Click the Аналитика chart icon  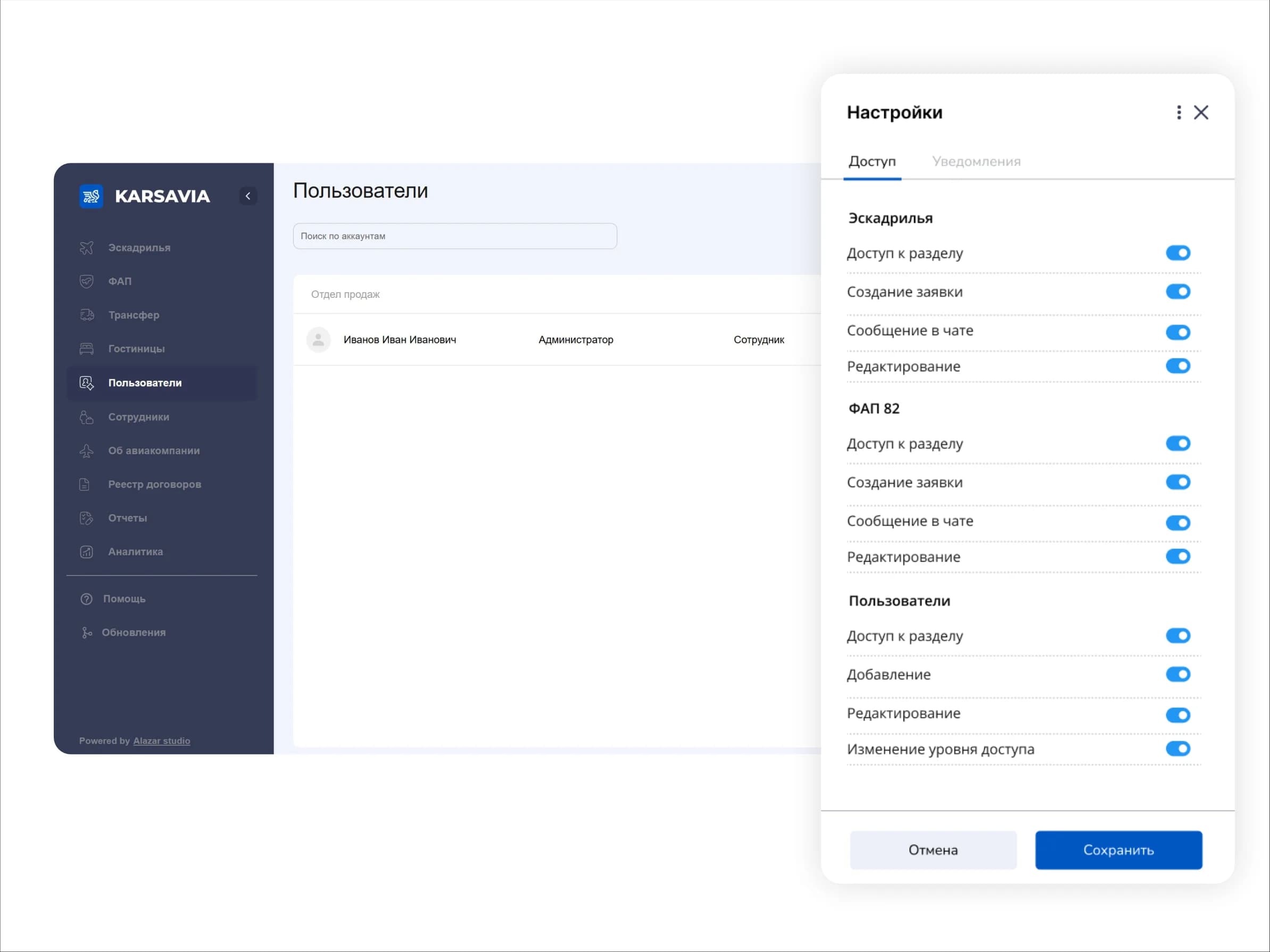(x=86, y=552)
